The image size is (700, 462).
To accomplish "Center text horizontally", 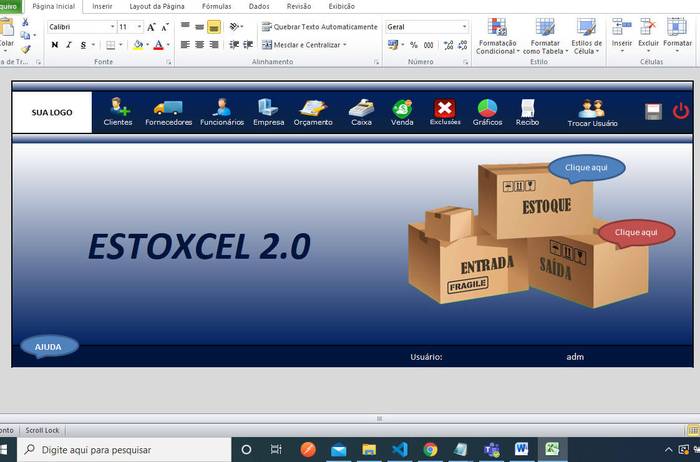I will [200, 45].
